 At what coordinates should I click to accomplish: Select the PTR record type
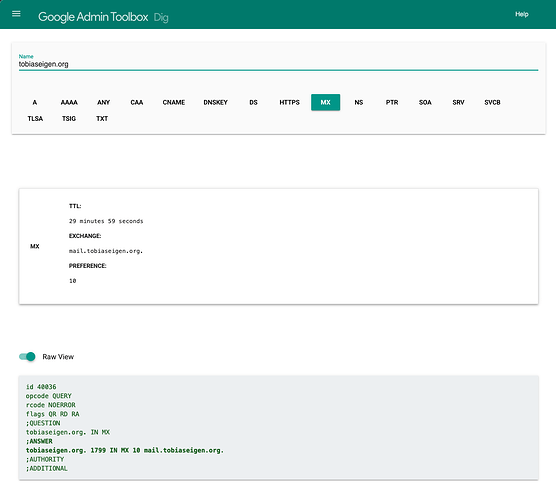click(392, 102)
